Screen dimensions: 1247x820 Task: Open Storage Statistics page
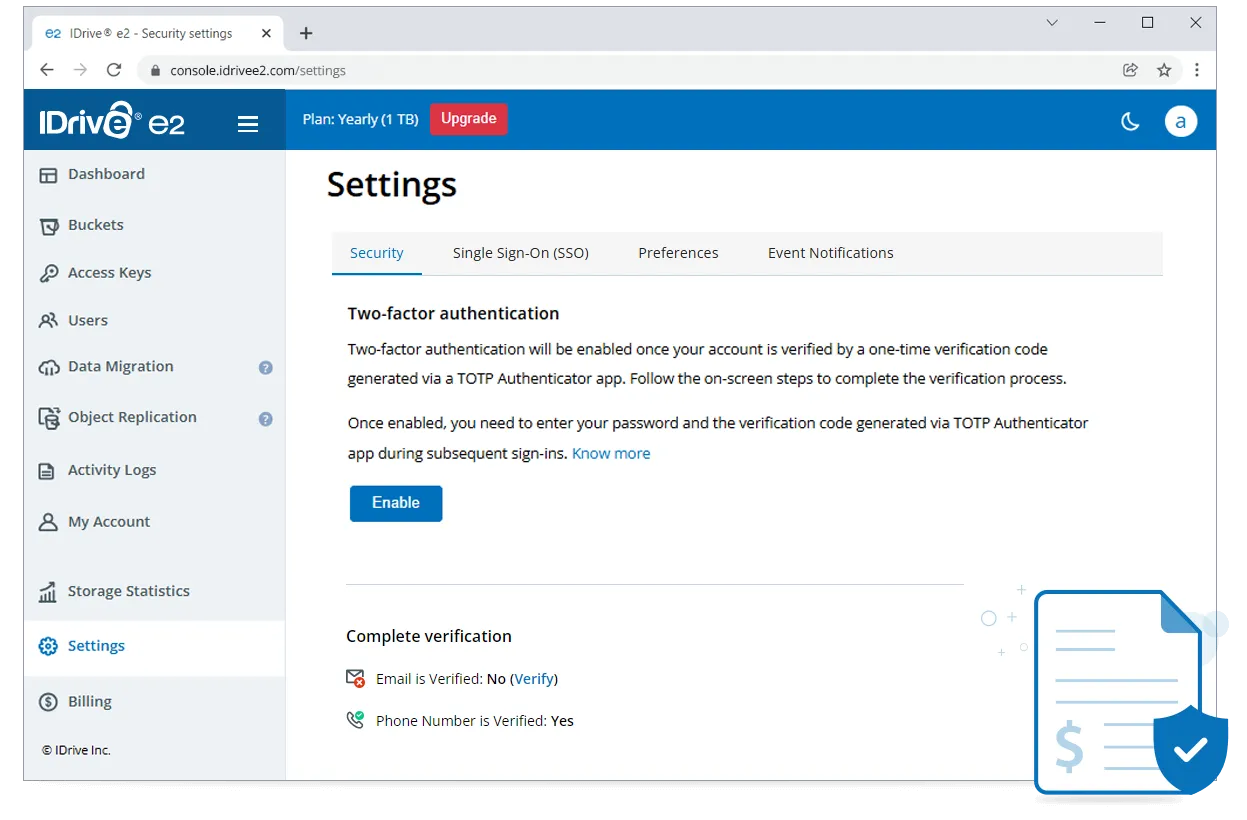pyautogui.click(x=128, y=591)
